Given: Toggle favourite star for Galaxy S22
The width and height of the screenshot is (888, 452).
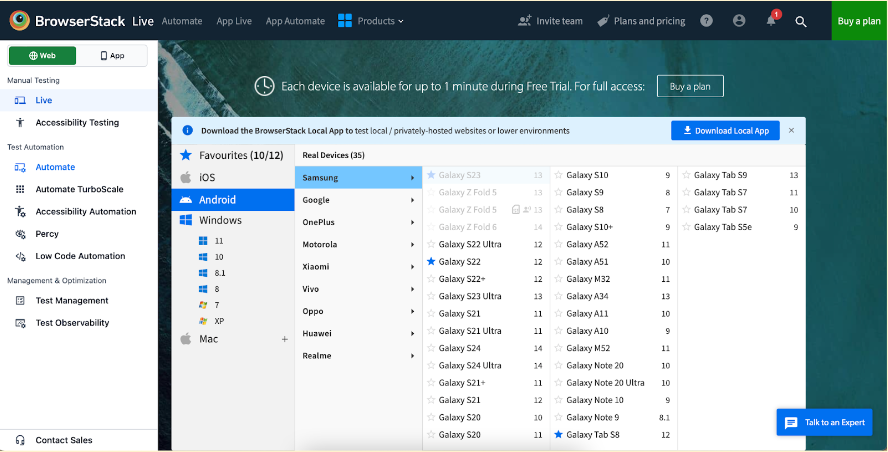Looking at the screenshot, I should (x=431, y=262).
